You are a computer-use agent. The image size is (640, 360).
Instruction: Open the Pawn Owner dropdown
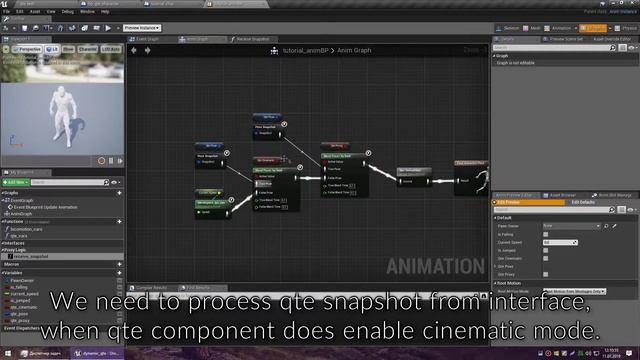[571, 226]
